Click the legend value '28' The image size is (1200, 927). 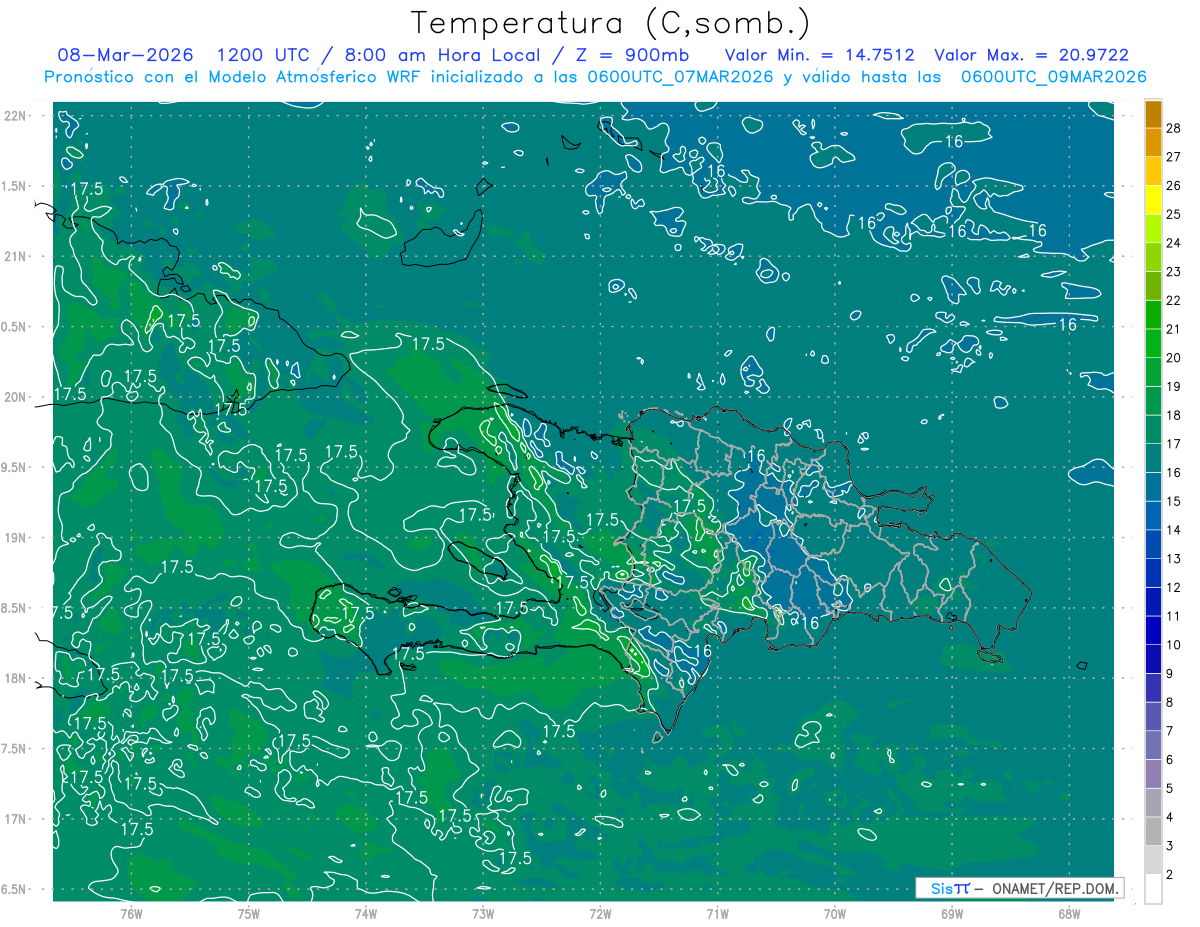(x=1174, y=128)
